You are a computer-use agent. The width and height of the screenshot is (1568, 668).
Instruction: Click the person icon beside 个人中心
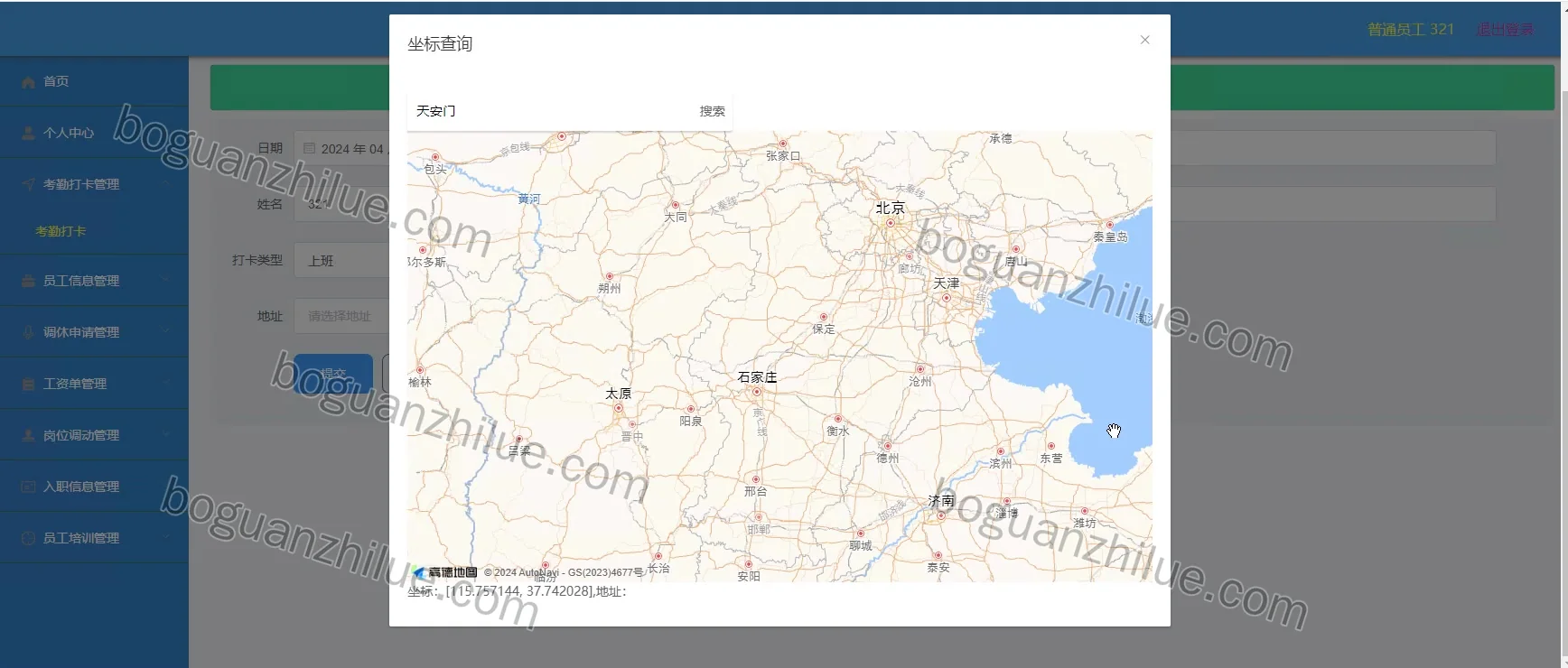28,133
